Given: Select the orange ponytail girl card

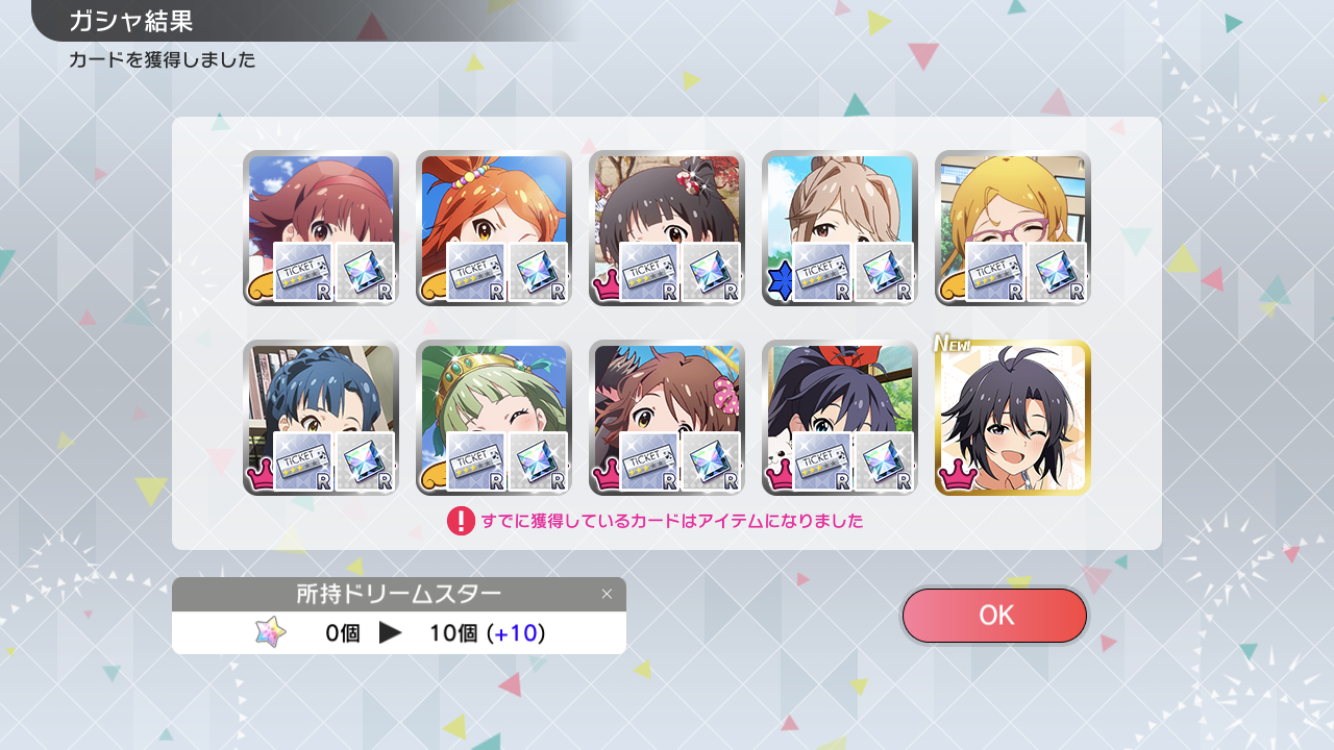Looking at the screenshot, I should [493, 228].
